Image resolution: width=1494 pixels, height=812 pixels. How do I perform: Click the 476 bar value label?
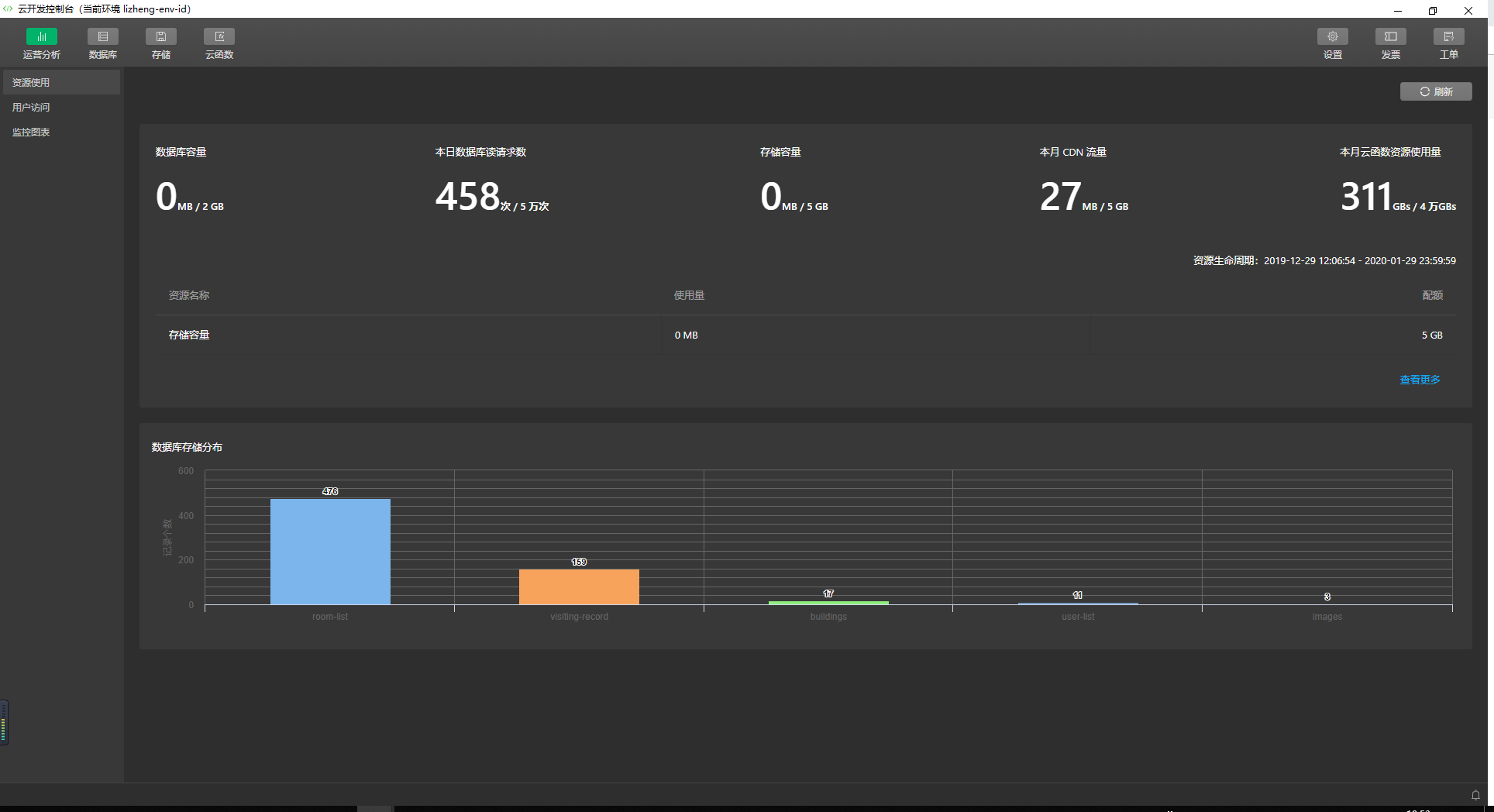330,491
